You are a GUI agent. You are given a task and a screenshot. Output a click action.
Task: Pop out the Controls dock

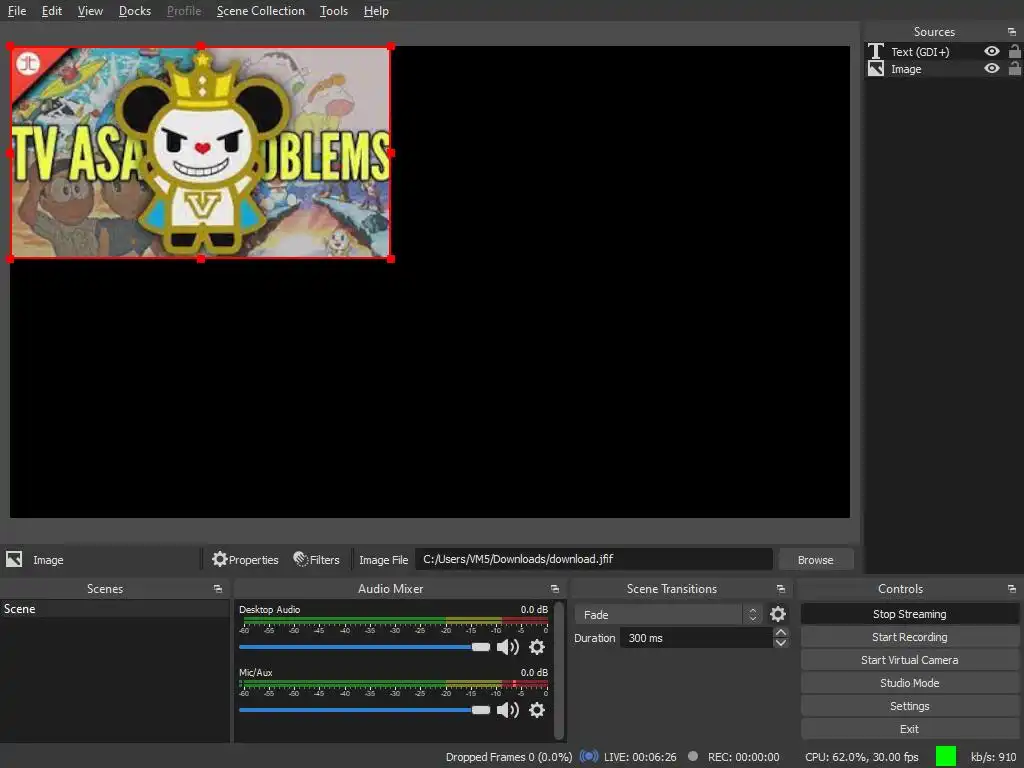pos(1012,589)
